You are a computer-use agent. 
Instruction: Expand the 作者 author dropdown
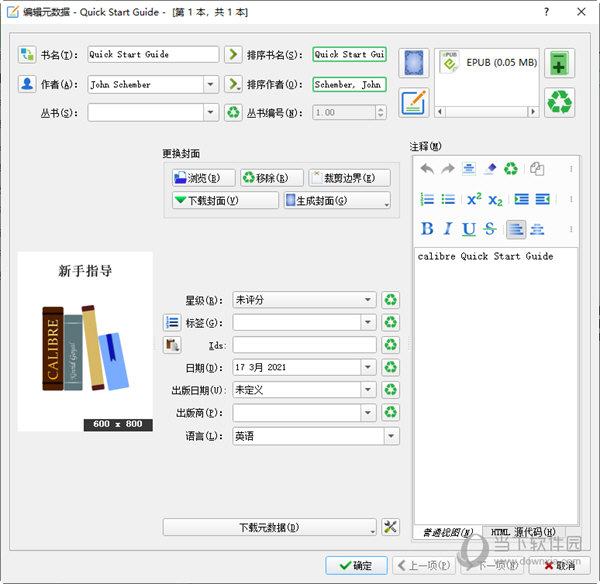[211, 85]
